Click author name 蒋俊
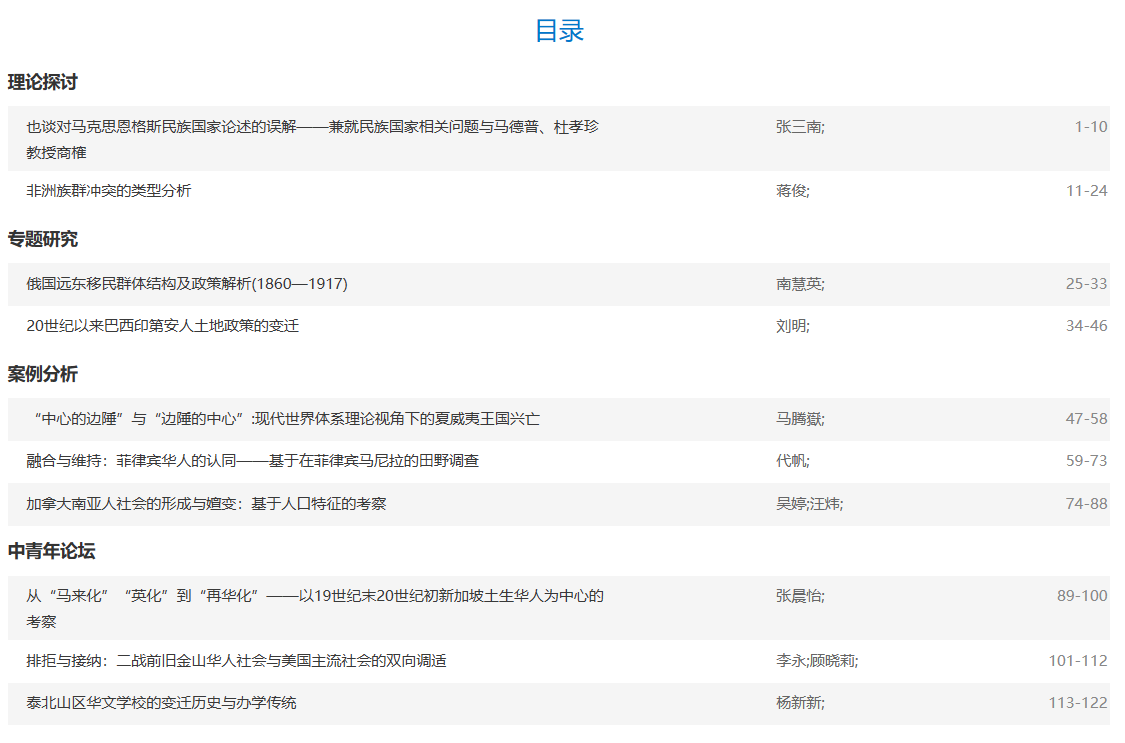This screenshot has height=743, width=1125. tap(791, 191)
